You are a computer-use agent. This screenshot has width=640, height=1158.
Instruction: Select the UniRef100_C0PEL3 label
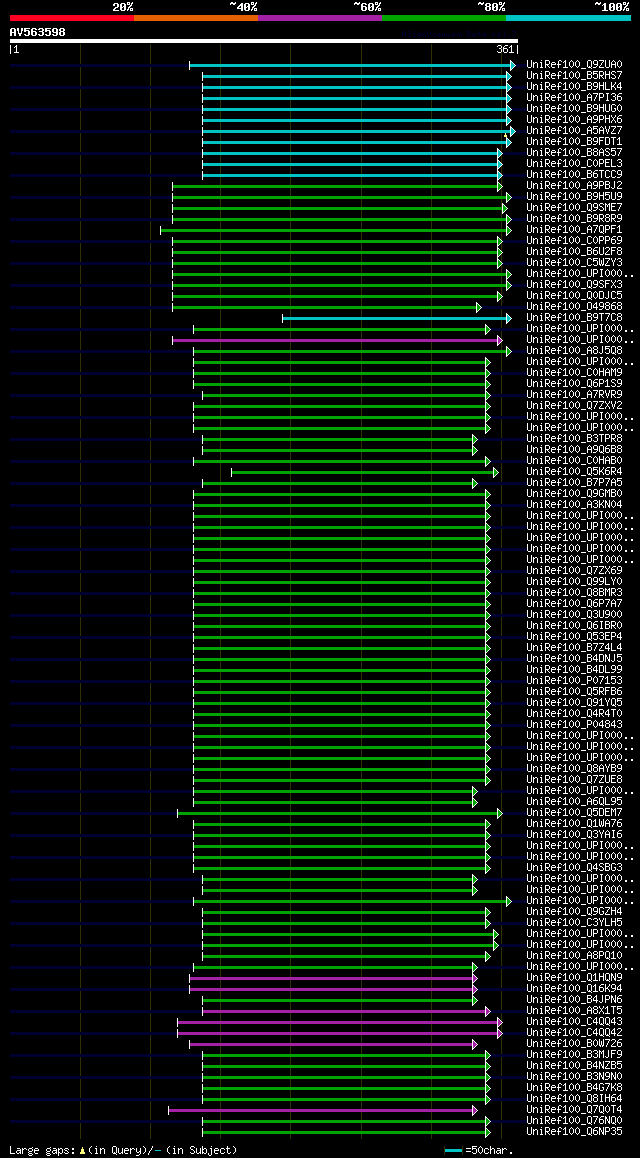tap(574, 164)
